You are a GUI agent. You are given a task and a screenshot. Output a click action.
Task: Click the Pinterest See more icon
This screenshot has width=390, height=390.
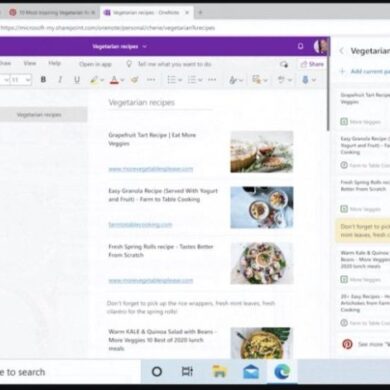pyautogui.click(x=347, y=344)
